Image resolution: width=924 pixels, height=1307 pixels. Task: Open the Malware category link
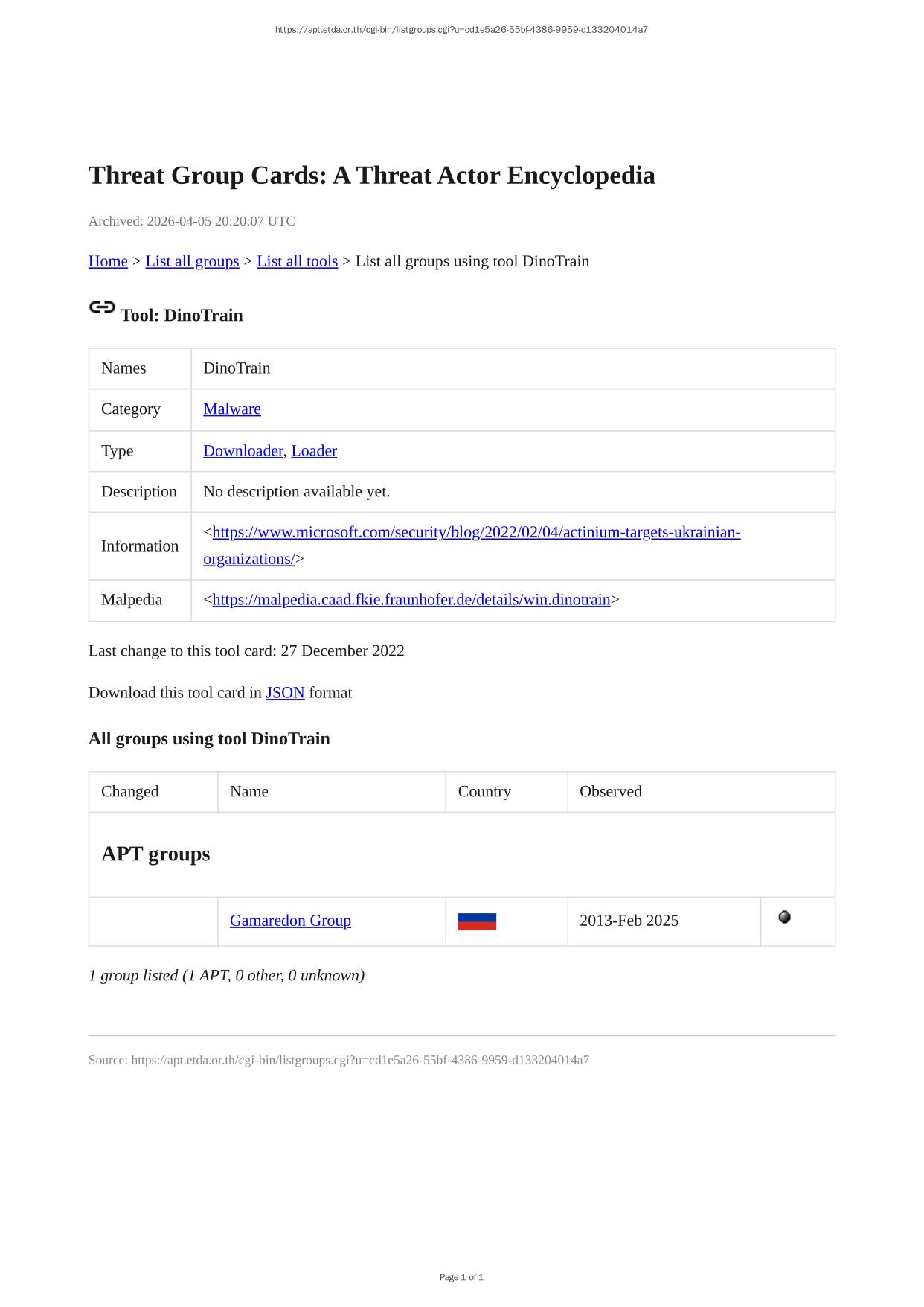[232, 409]
